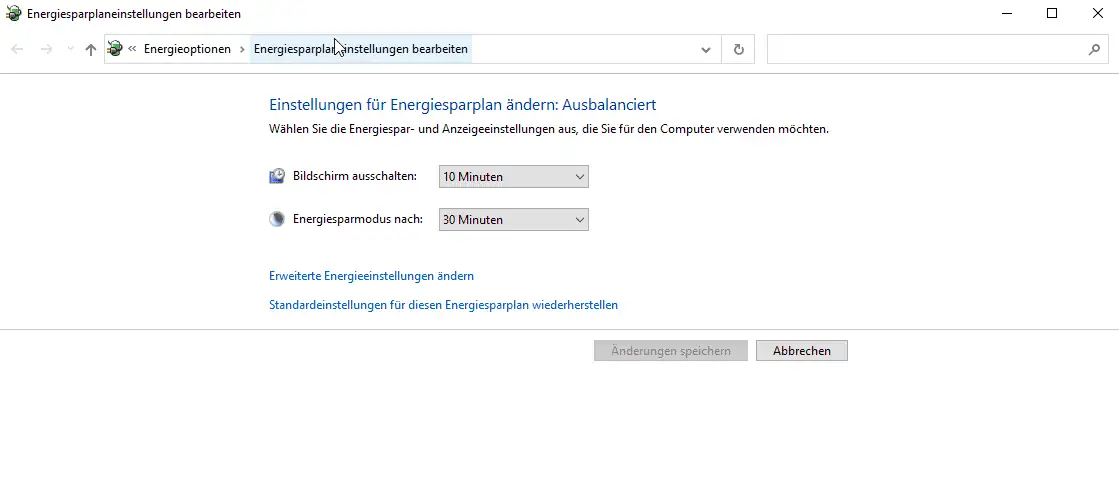The image size is (1119, 481).
Task: Open the Bildschirm ausschalten dropdown
Action: click(x=514, y=177)
